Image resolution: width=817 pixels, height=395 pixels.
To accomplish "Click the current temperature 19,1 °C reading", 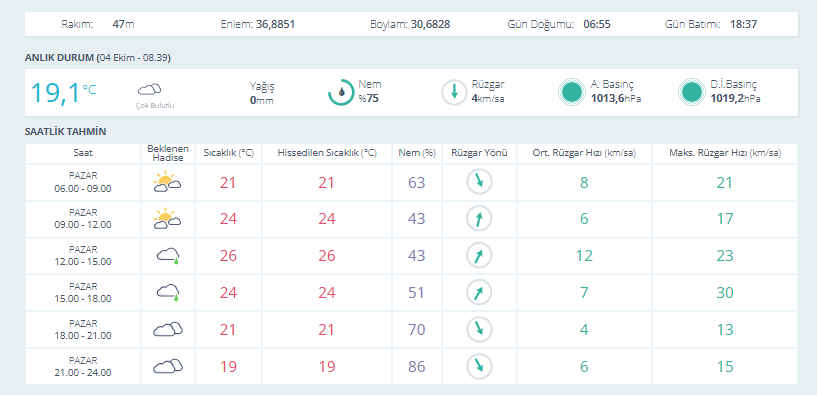I will coord(63,93).
